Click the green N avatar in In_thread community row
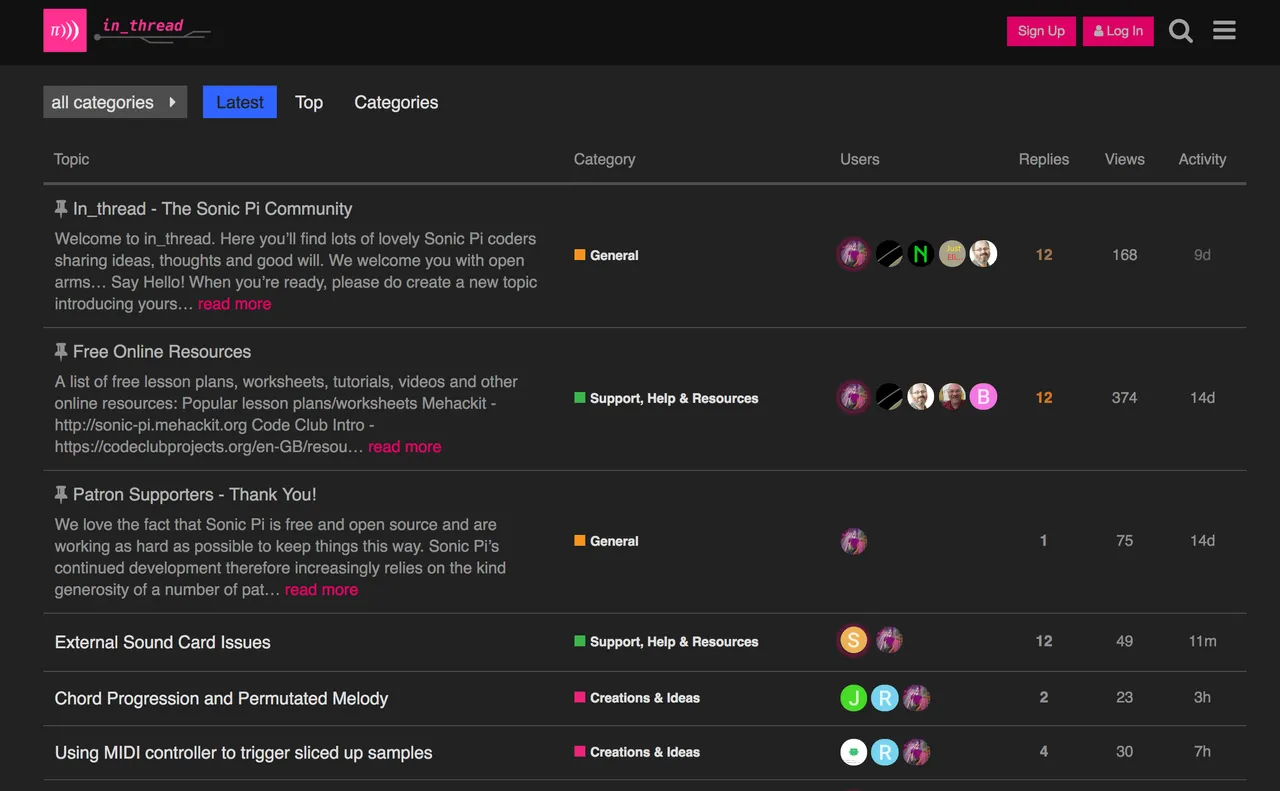 pos(921,254)
